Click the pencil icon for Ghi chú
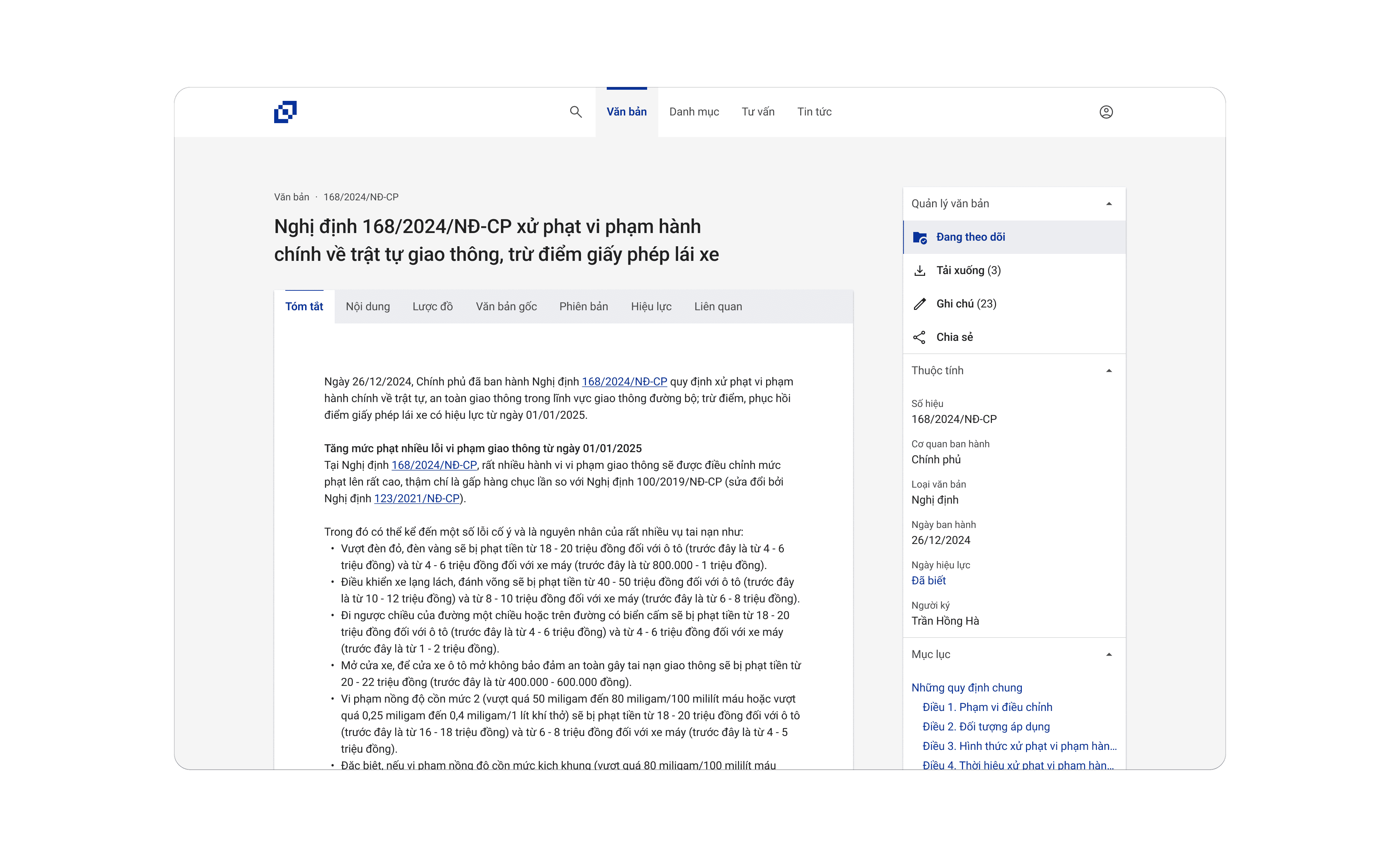This screenshot has height=857, width=1400. click(x=919, y=304)
